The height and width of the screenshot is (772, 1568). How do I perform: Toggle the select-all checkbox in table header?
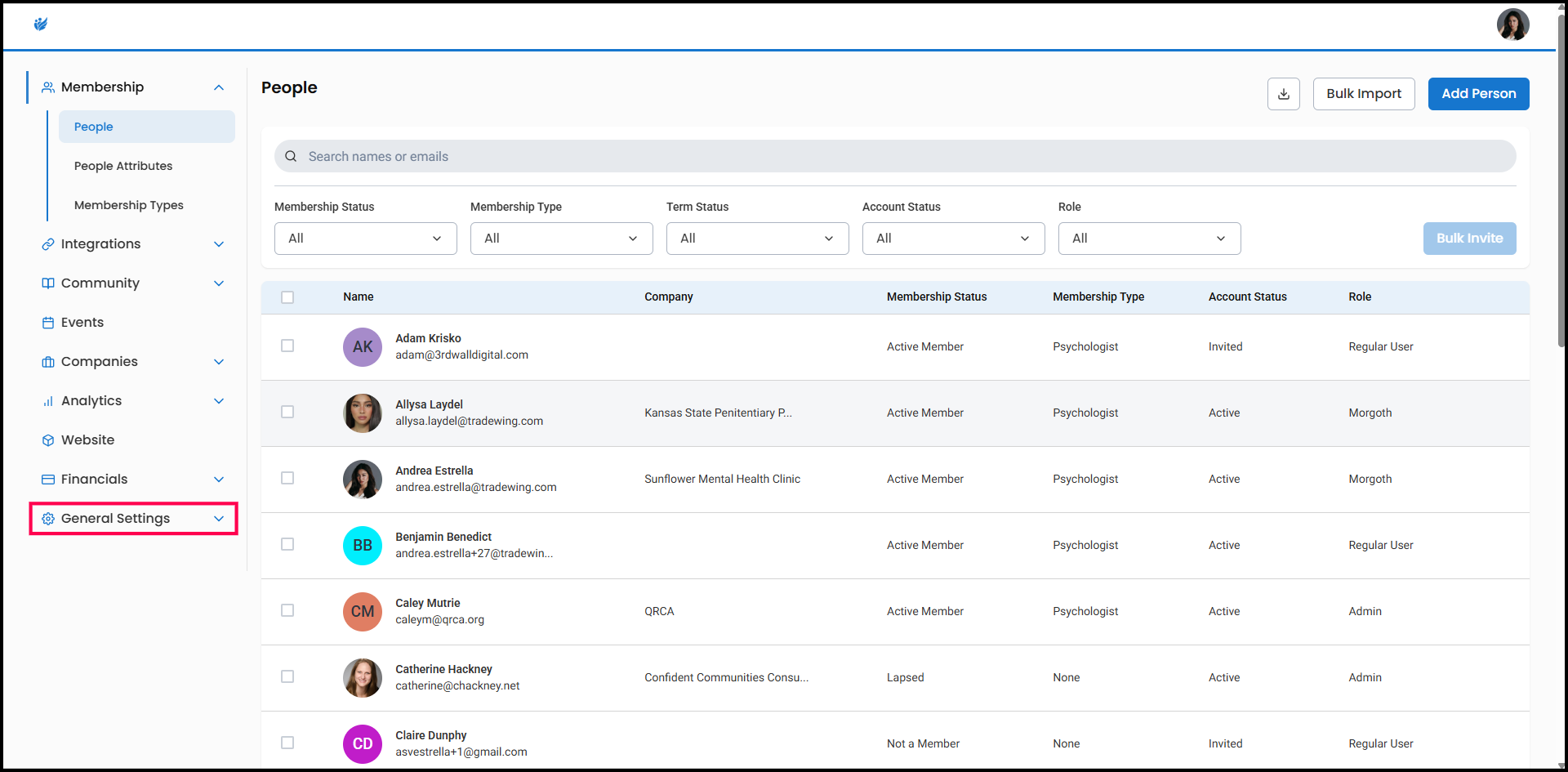coord(287,297)
